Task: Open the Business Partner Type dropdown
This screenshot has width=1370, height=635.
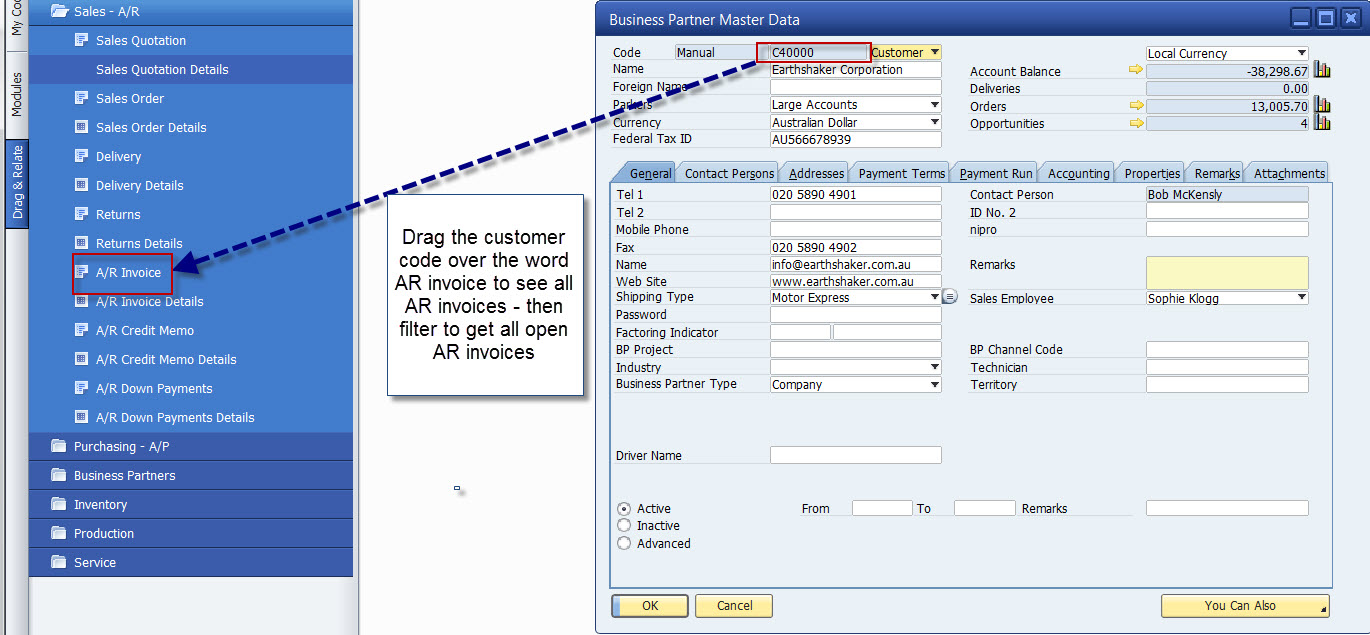Action: click(934, 385)
